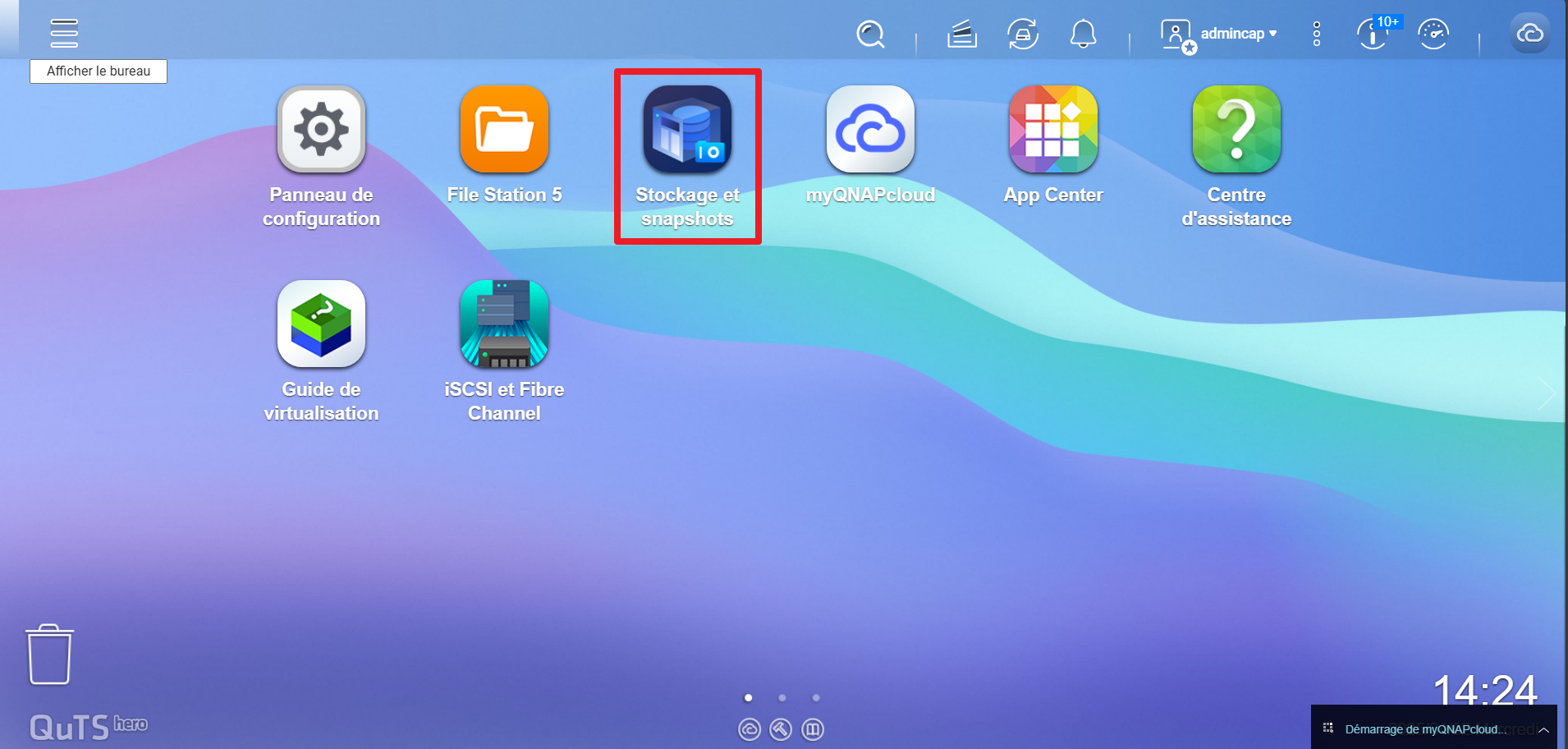Open the three-dot more options menu
Screen dimensions: 1568x749
pos(1317,34)
